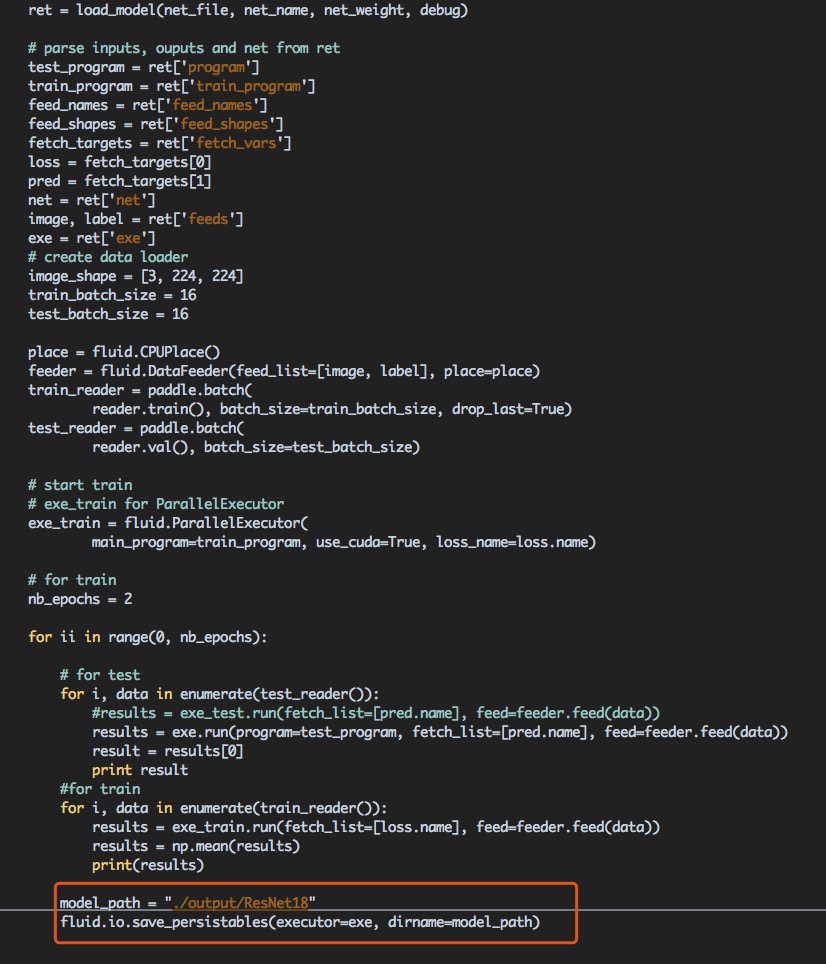Click the nb_epochs = 2 line

click(x=80, y=599)
